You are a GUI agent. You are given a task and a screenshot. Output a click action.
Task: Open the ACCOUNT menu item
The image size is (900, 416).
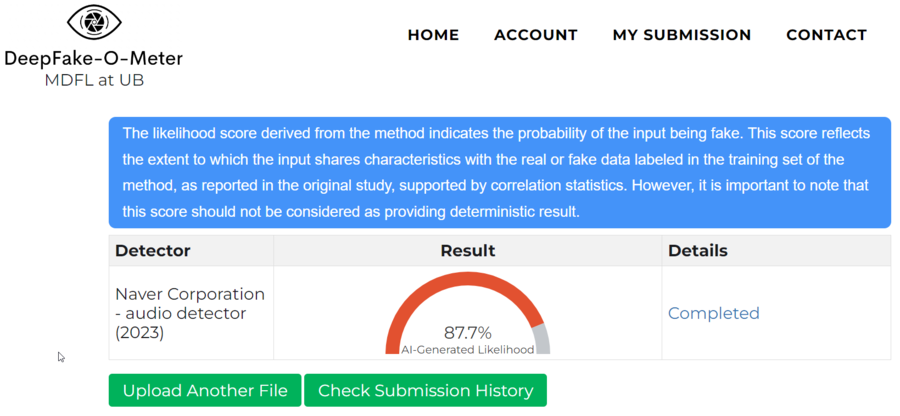point(536,35)
